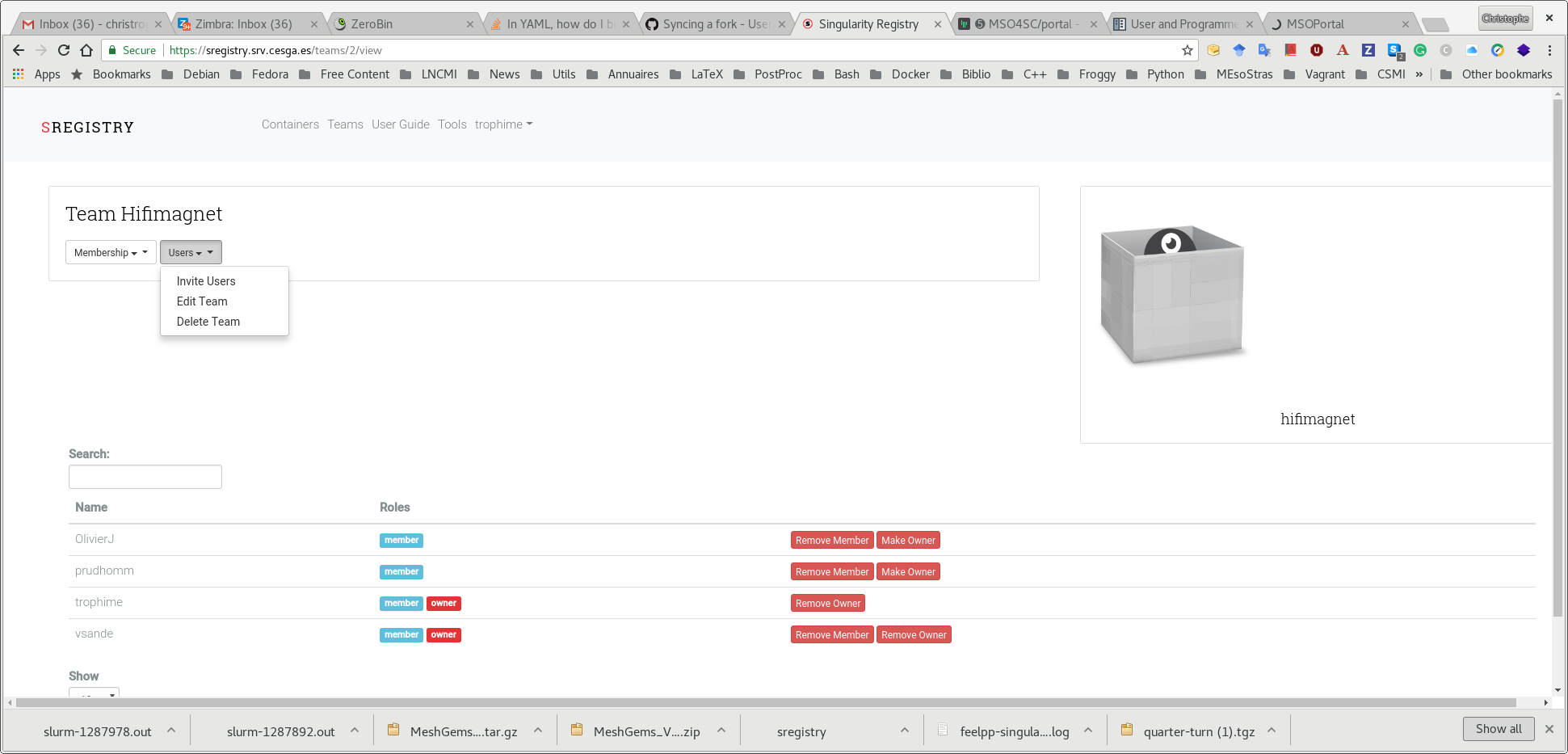Open the Teams nav link
This screenshot has width=1568, height=754.
[x=345, y=124]
